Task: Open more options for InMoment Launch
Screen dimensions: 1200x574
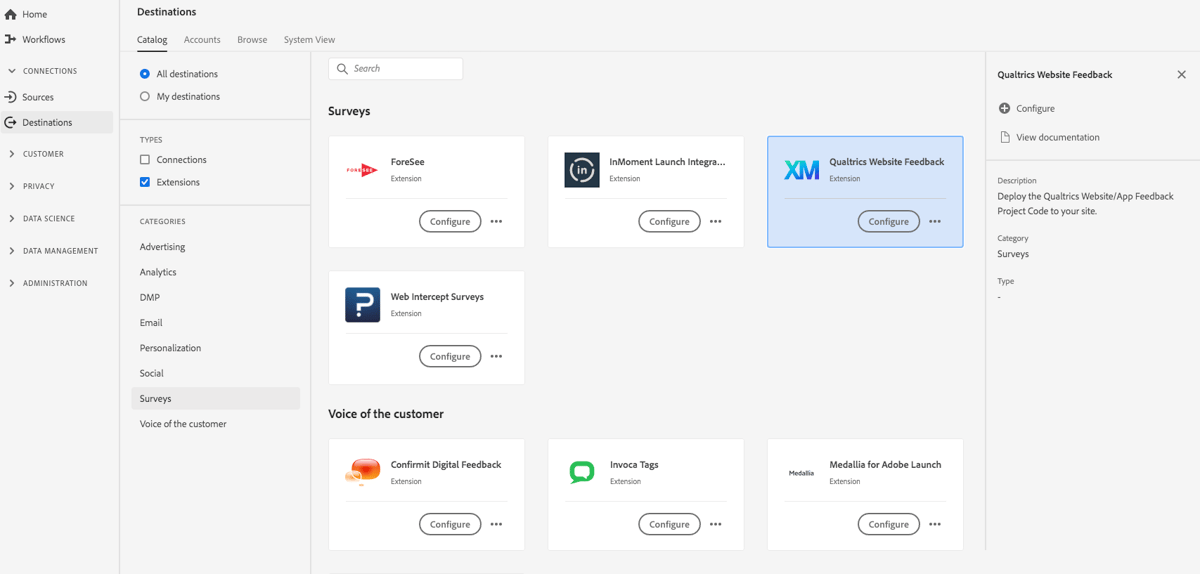Action: coord(715,221)
